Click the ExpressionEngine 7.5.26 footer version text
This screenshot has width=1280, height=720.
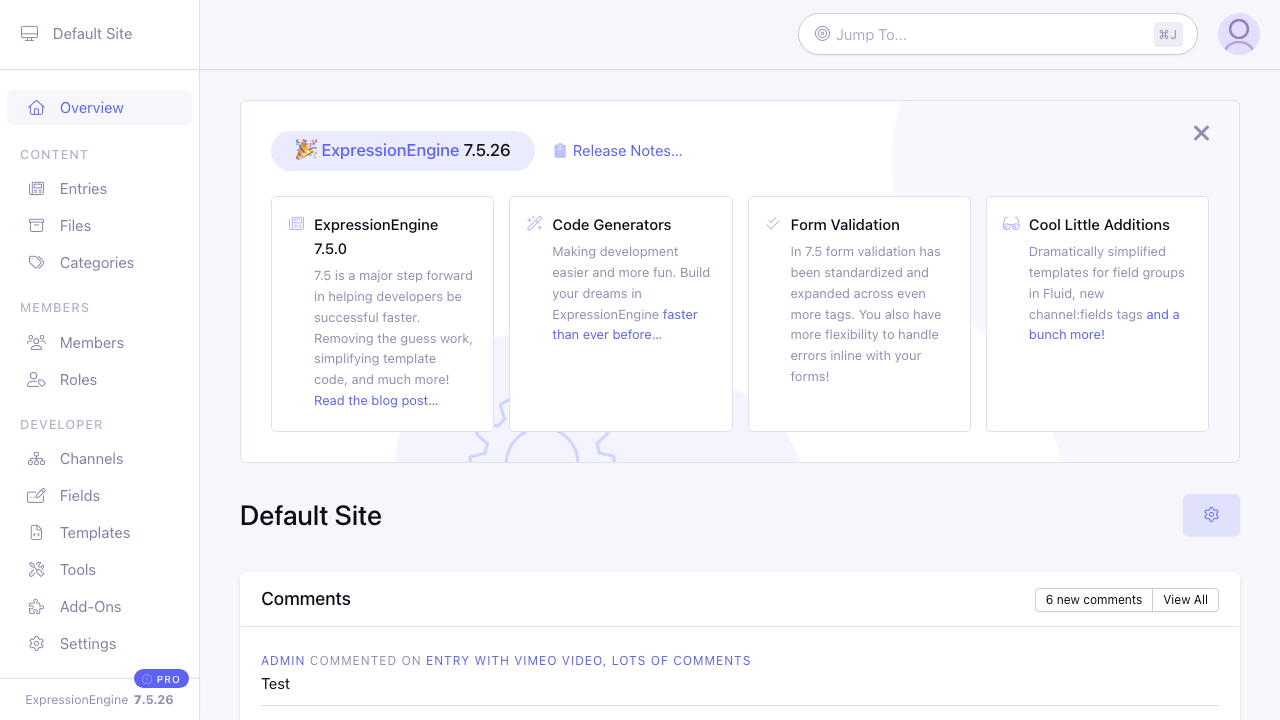coord(99,700)
